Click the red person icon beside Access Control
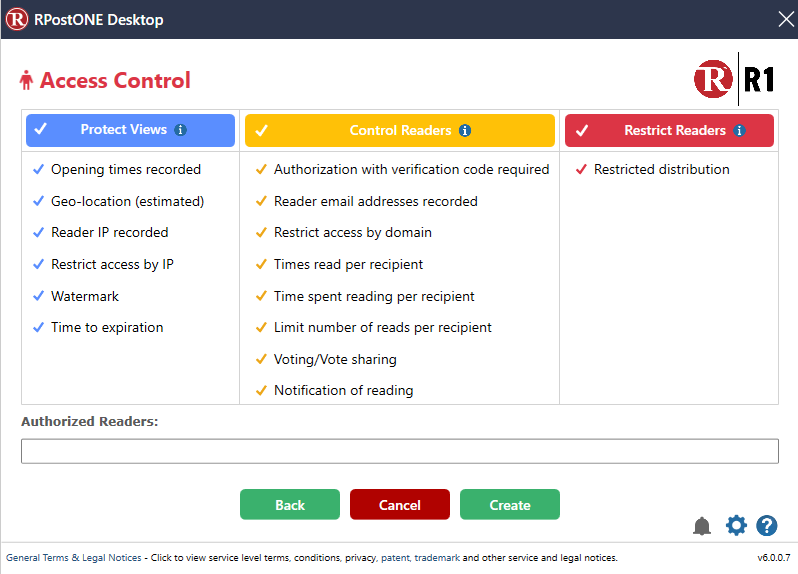 pyautogui.click(x=26, y=81)
